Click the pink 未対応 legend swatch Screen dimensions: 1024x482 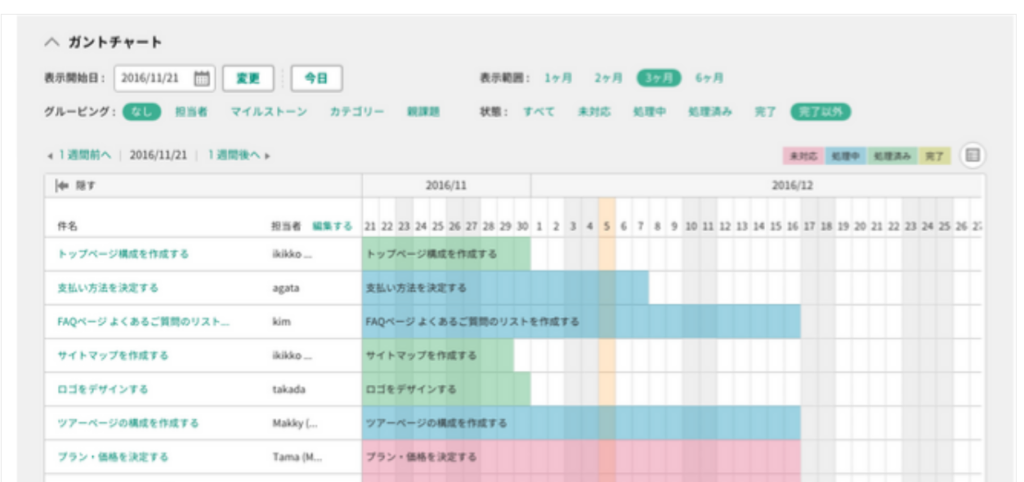pyautogui.click(x=804, y=157)
